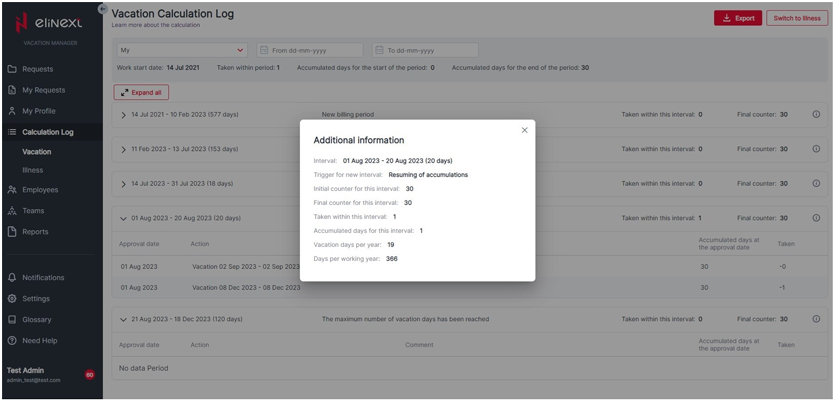This screenshot has width=834, height=401.
Task: Collapse the 01 Aug 2023 - 20 Aug 2023 interval
Action: pyautogui.click(x=123, y=218)
